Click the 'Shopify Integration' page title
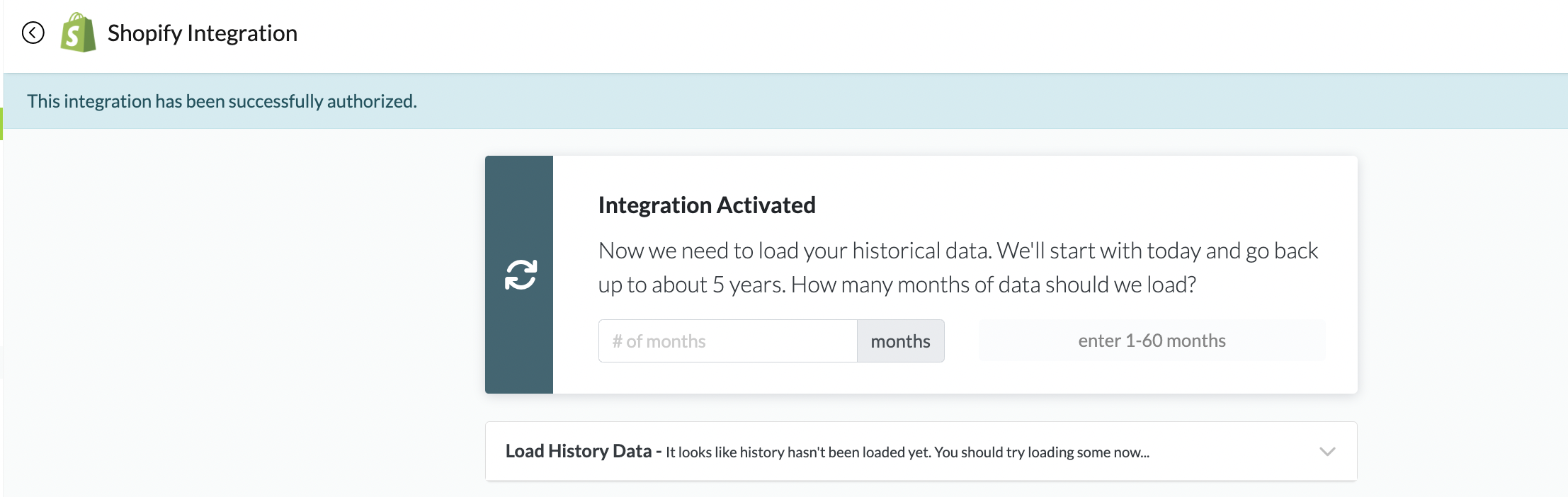The height and width of the screenshot is (497, 1568). pos(203,33)
